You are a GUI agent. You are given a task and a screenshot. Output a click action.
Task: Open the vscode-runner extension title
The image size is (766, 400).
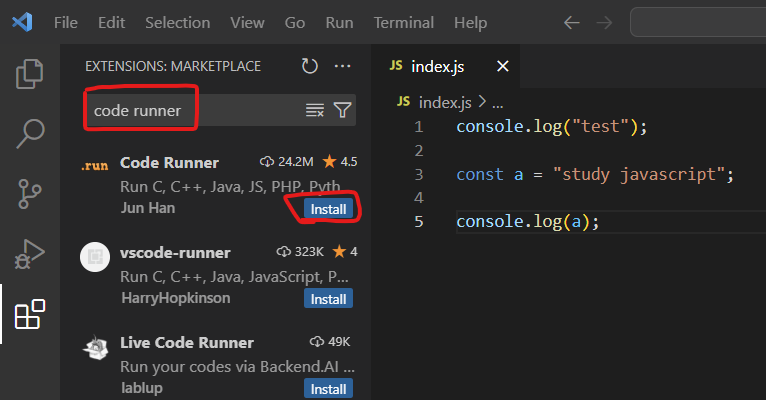tap(175, 253)
